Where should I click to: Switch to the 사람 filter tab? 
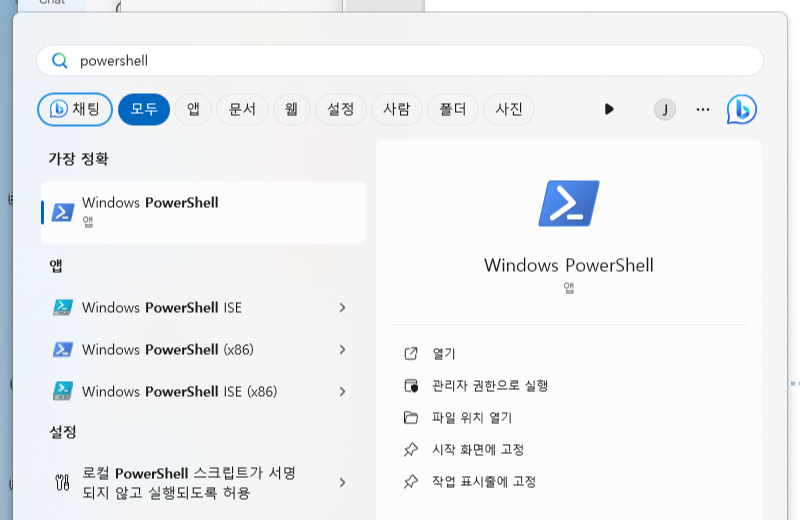pyautogui.click(x=397, y=109)
